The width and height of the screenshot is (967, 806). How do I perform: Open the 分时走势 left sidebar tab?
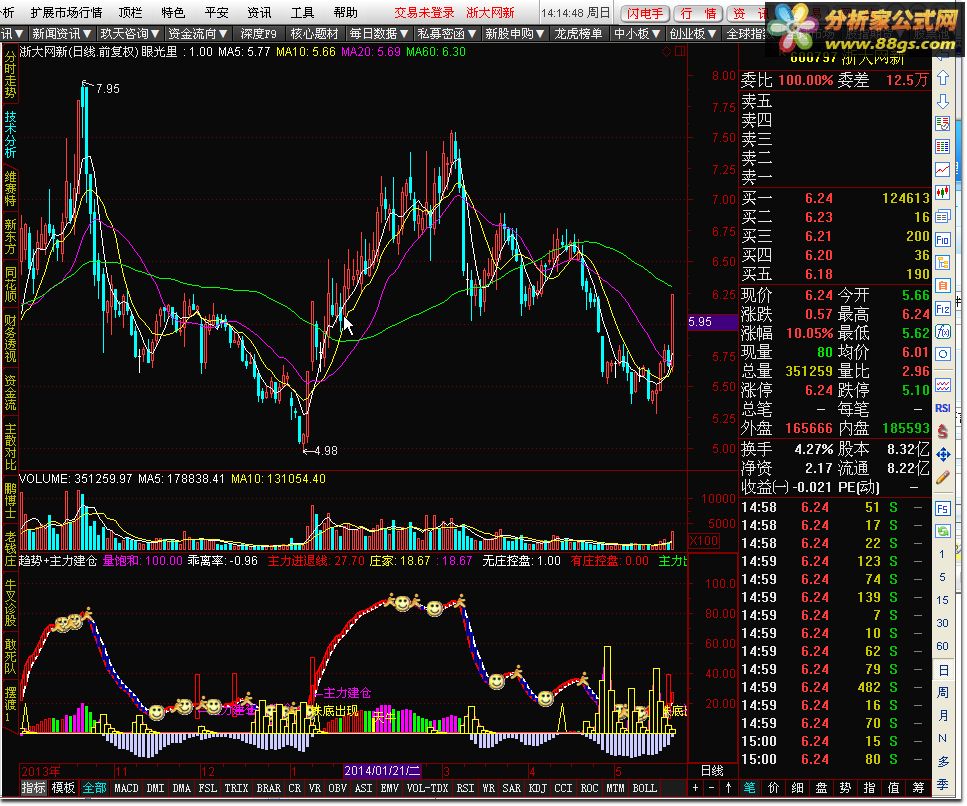10,75
